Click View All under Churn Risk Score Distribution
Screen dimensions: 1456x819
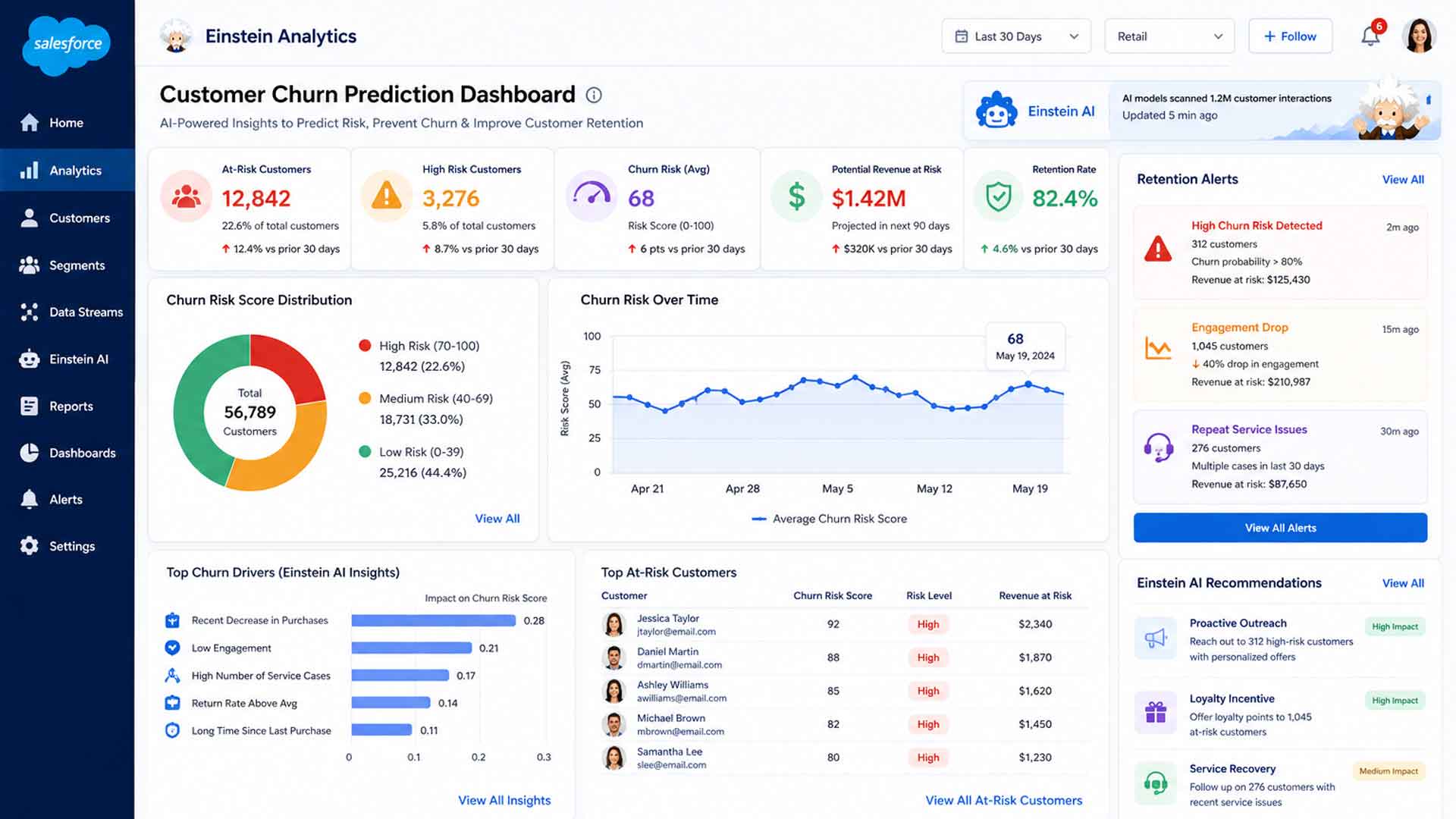497,519
